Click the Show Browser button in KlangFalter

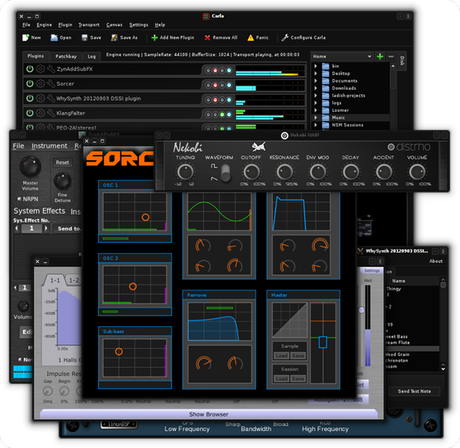[x=209, y=414]
